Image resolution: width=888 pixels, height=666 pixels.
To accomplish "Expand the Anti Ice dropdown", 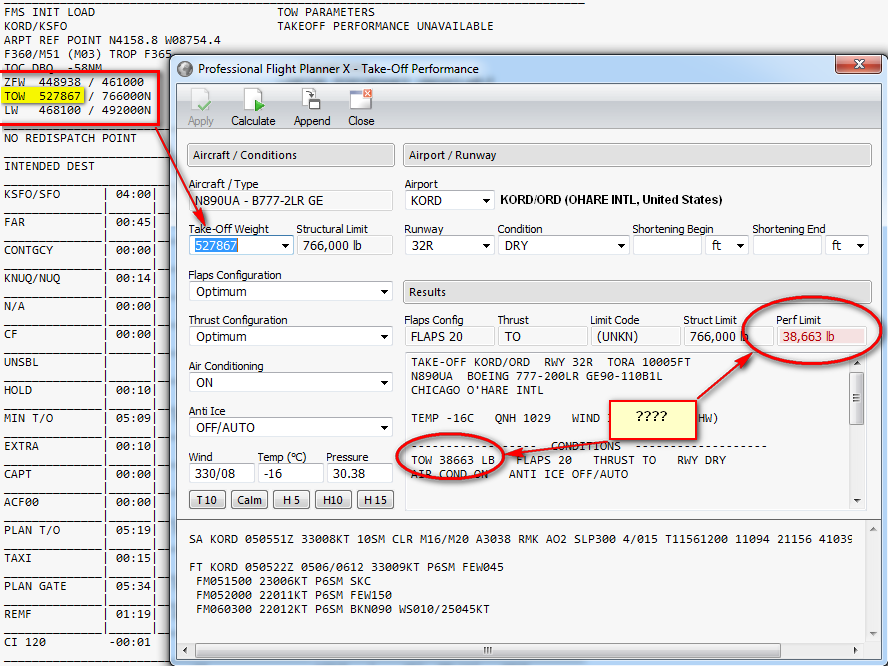I will 384,428.
